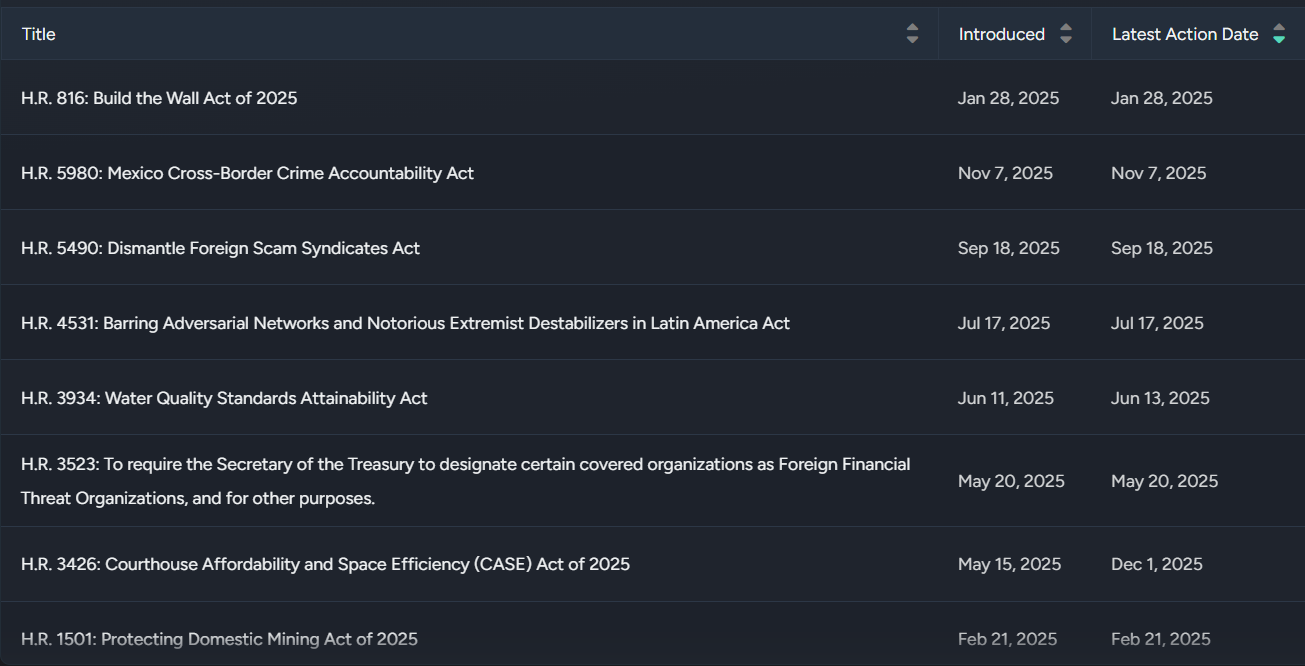Click the Dec 1, 2025 latest action date
The height and width of the screenshot is (666, 1305).
[1156, 564]
